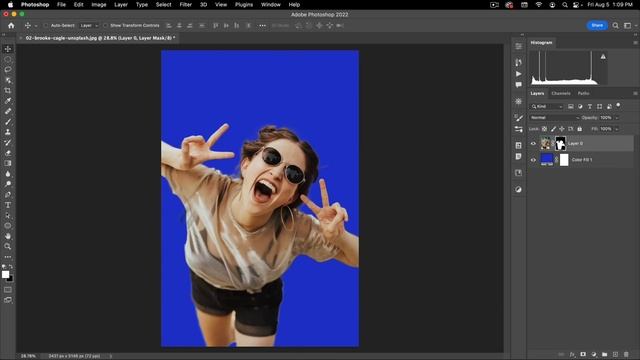The width and height of the screenshot is (640, 360).
Task: Select the Eyedropper tool
Action: point(8,100)
